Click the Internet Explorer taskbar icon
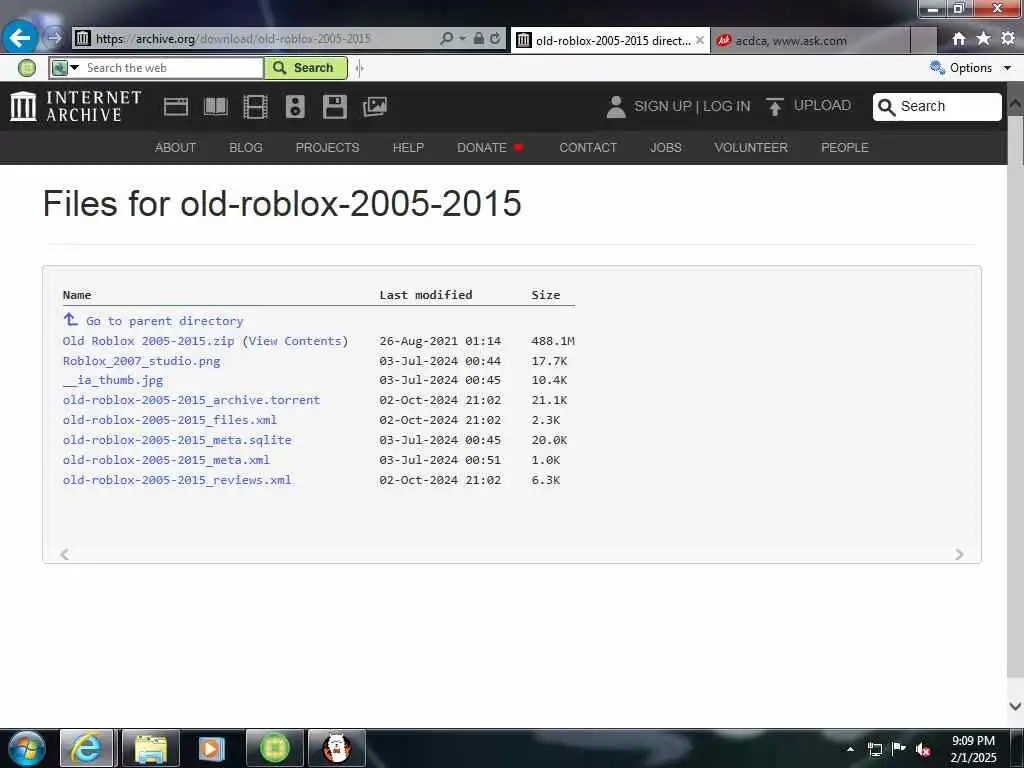This screenshot has width=1024, height=768. (87, 748)
